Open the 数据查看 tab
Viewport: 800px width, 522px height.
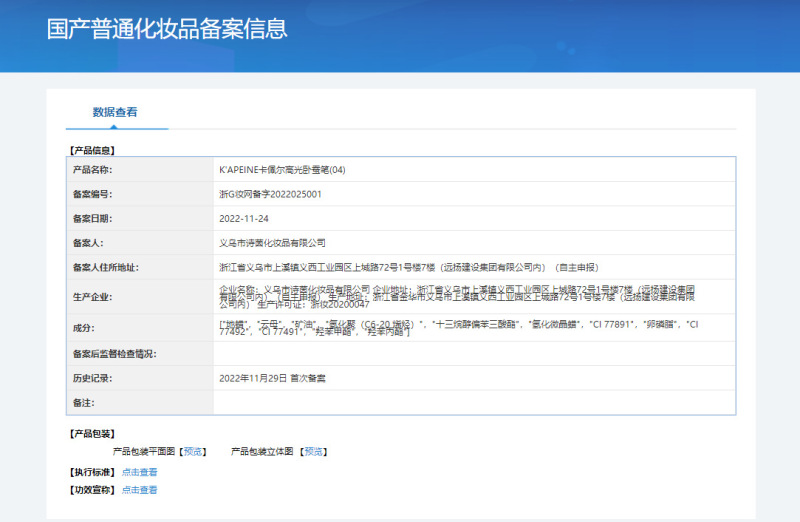coord(115,112)
